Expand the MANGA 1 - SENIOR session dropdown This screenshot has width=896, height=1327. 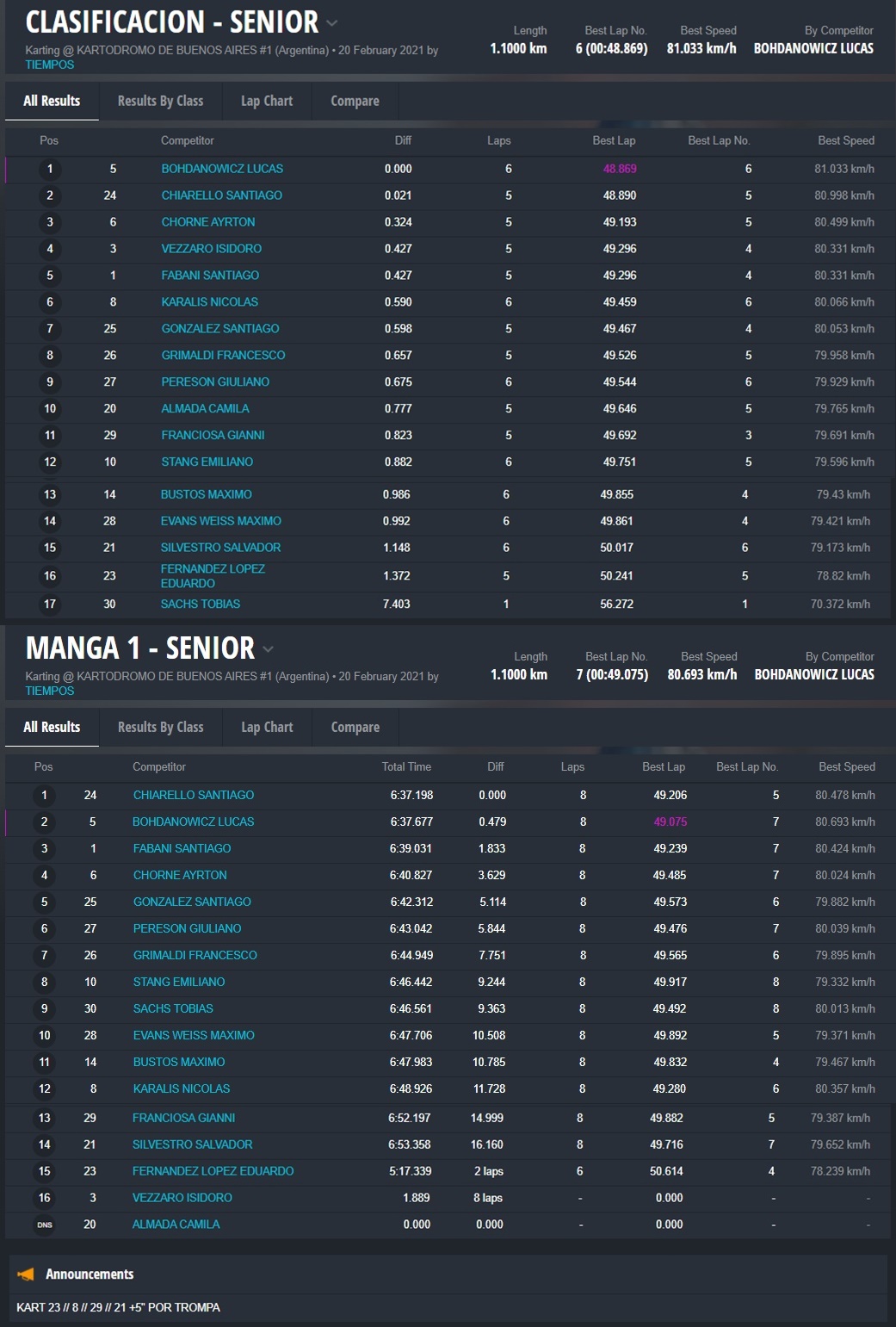[x=269, y=649]
